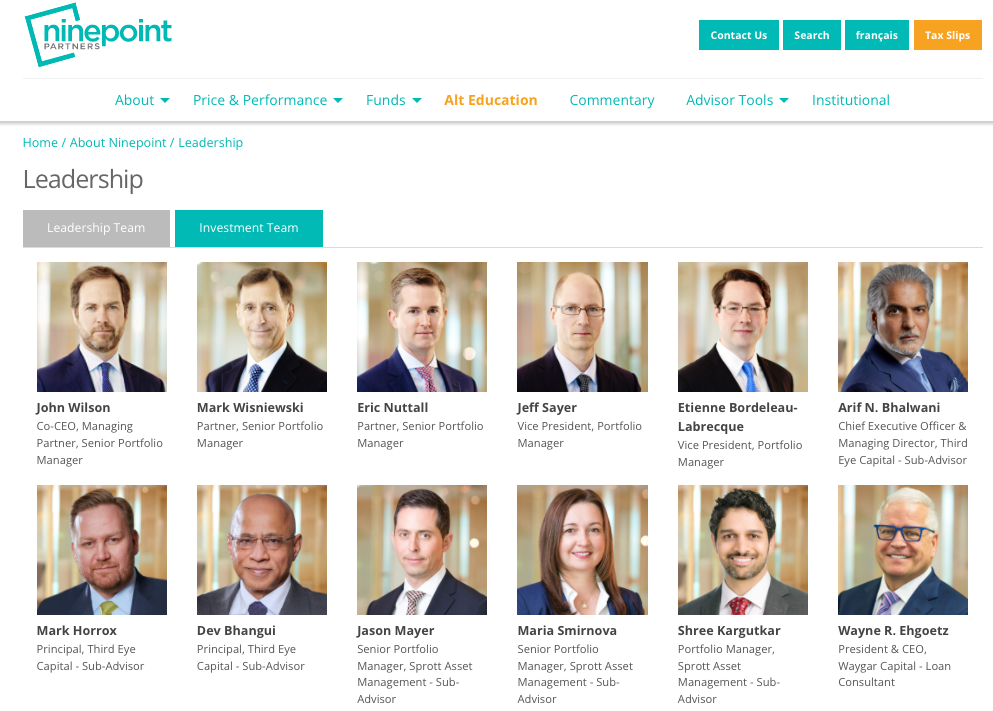The width and height of the screenshot is (993, 711).
Task: Click the Contact Us button
Action: coord(738,35)
